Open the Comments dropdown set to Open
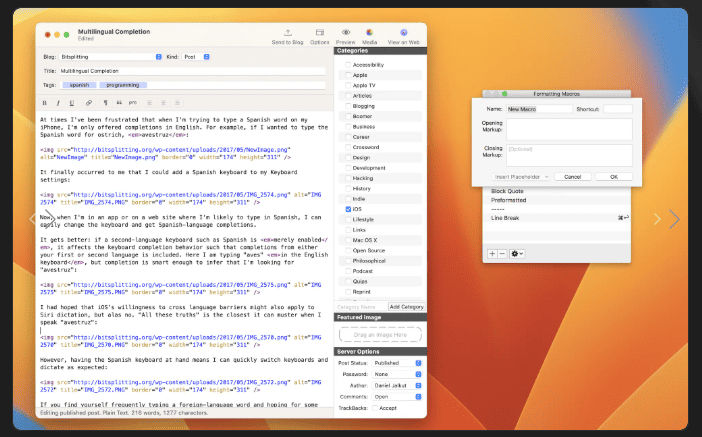 (397, 397)
